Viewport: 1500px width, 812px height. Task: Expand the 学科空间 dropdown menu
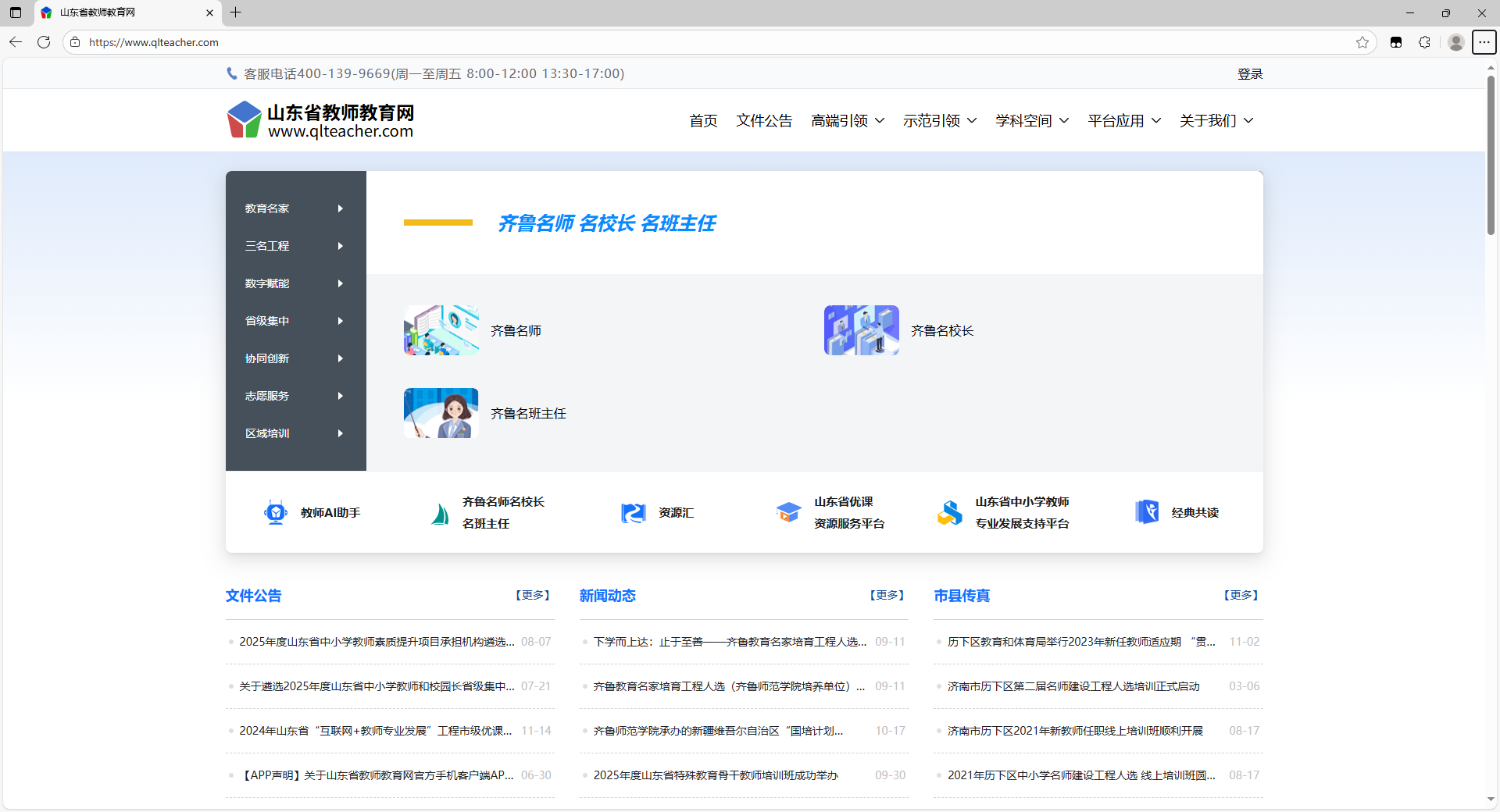pyautogui.click(x=1032, y=121)
